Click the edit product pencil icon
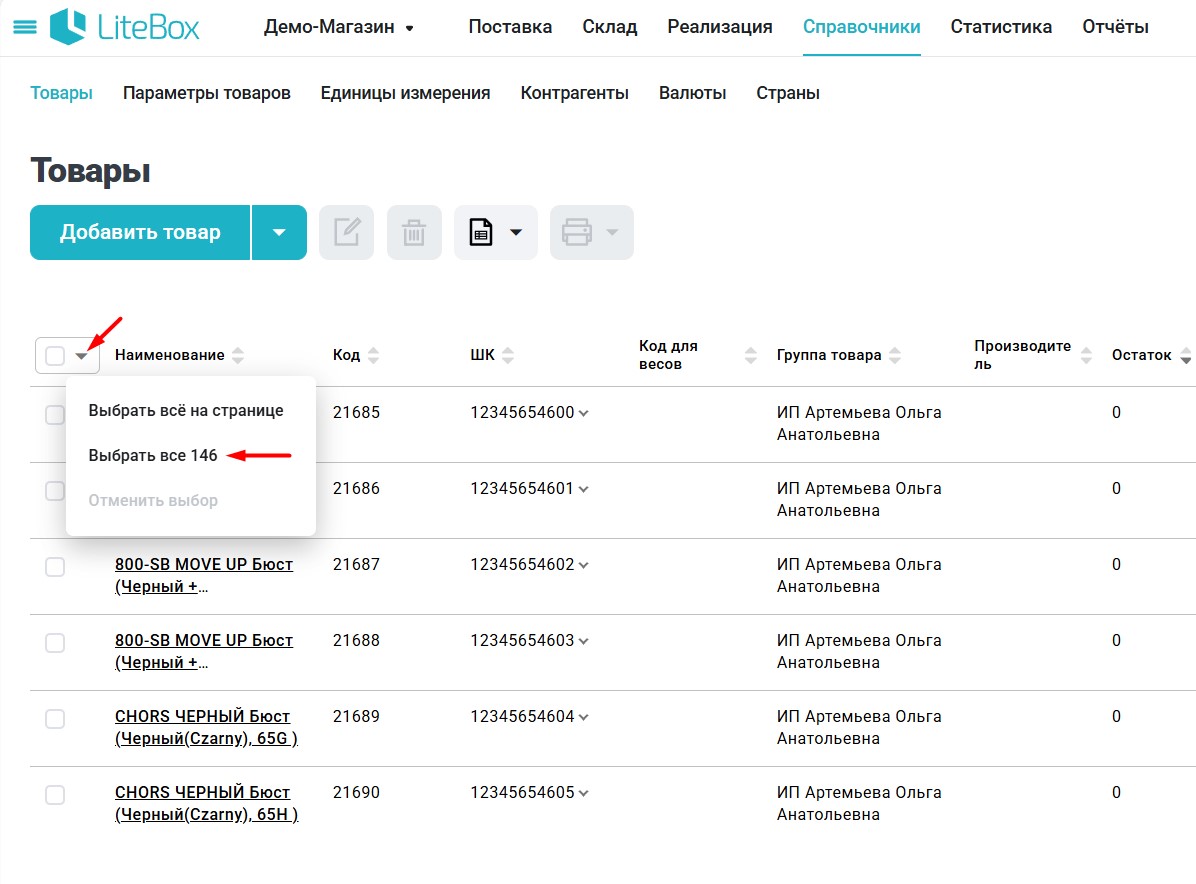The image size is (1196, 884). tap(346, 233)
